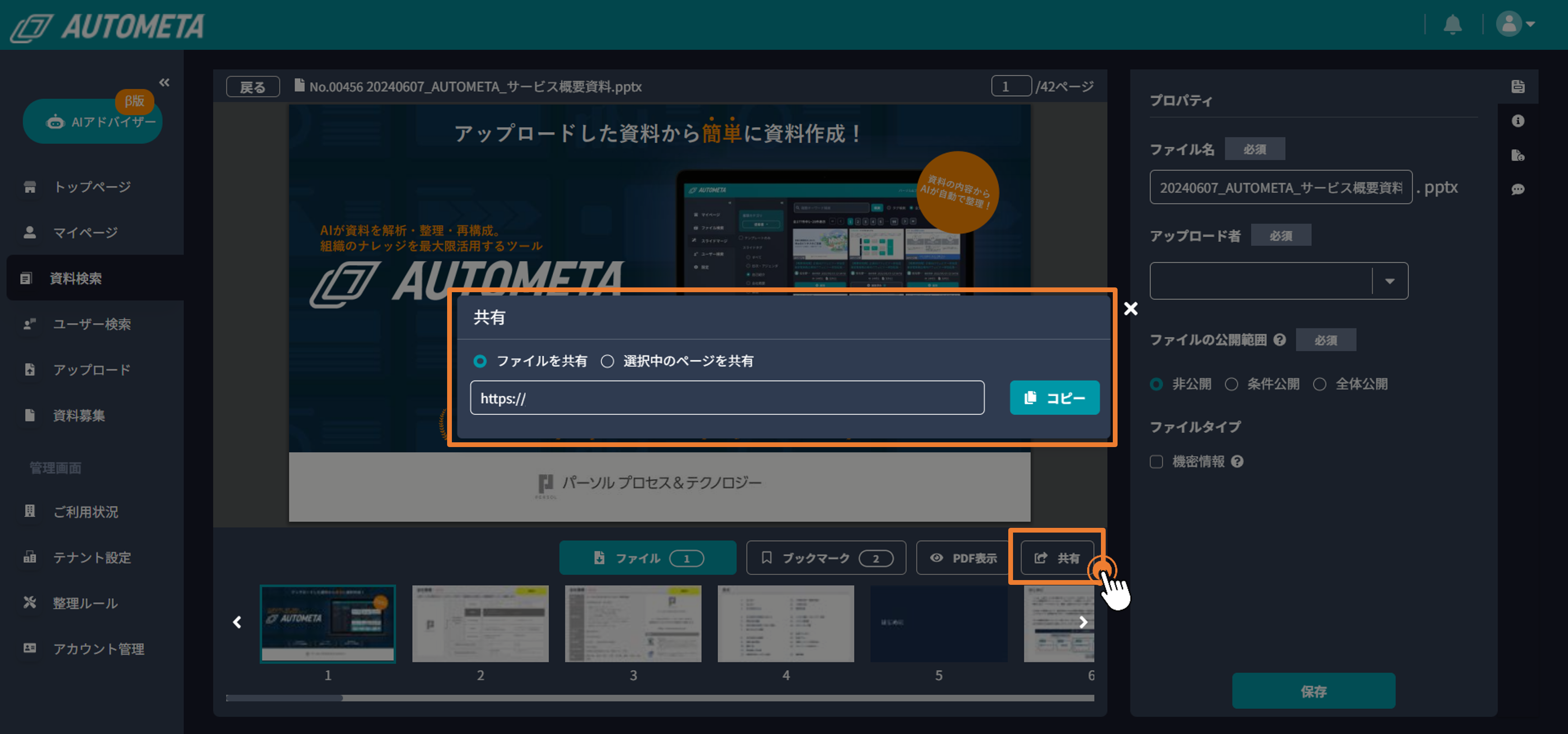Click the page number input field
The width and height of the screenshot is (1568, 734).
click(x=1011, y=86)
